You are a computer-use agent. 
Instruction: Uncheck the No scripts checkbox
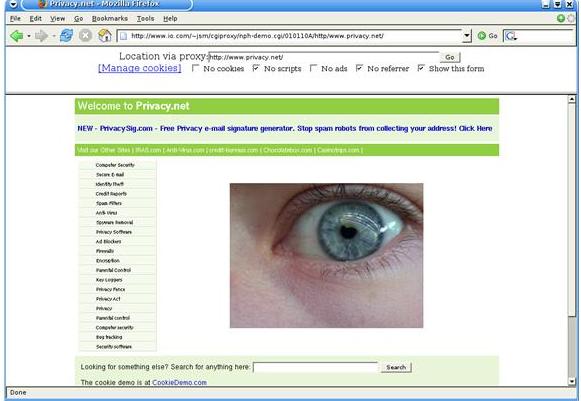(256, 68)
